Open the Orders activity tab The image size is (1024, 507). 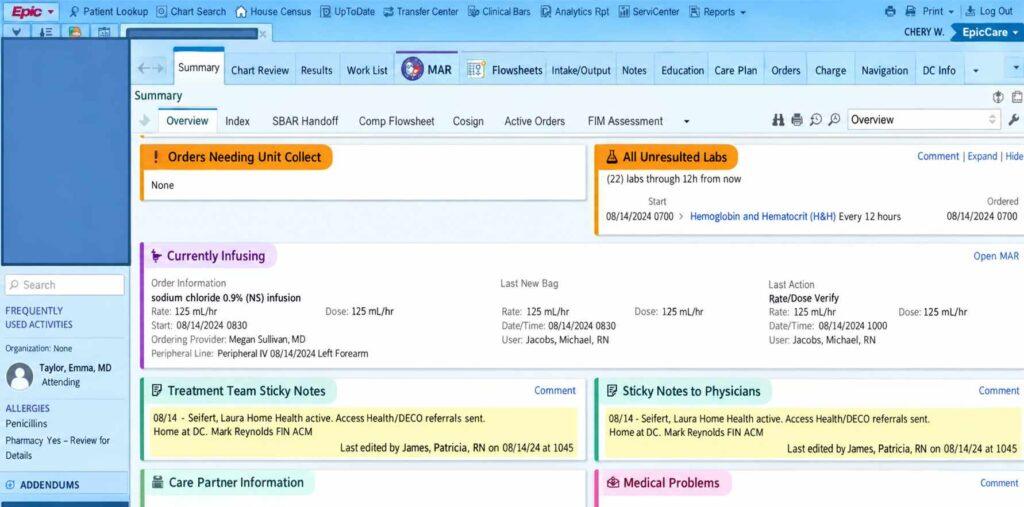point(786,71)
